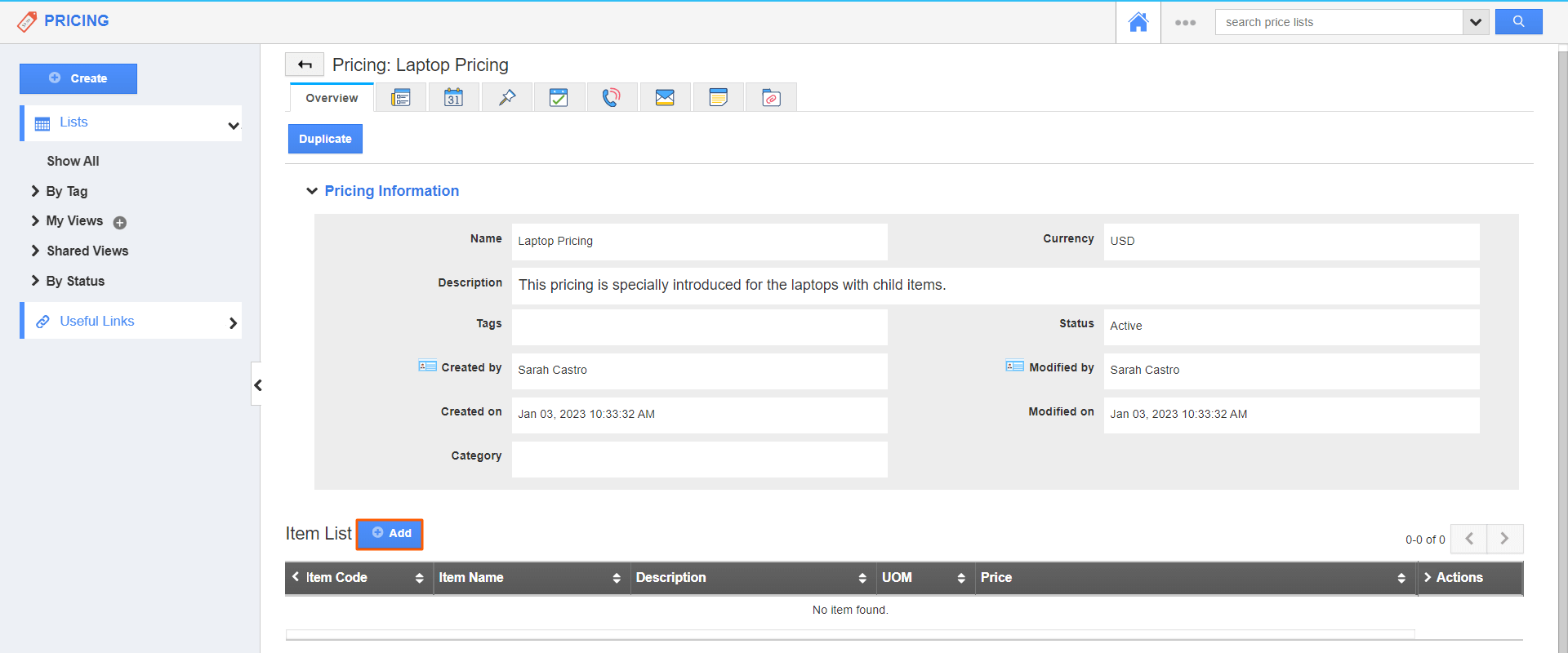
Task: Click the home icon in top bar
Action: coord(1138,22)
